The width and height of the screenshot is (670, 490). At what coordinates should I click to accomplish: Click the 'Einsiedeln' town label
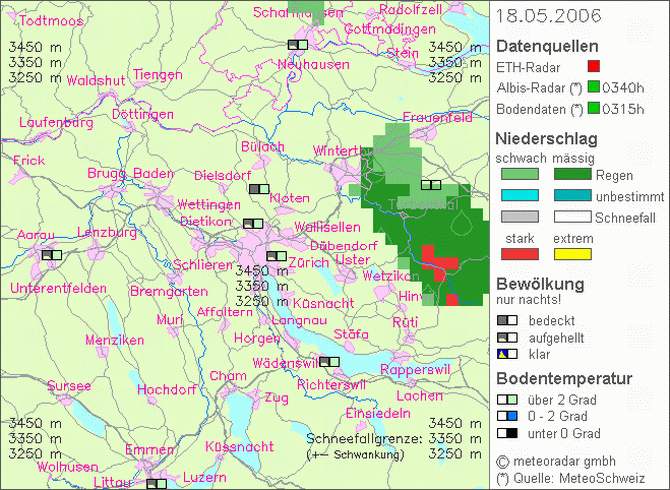pyautogui.click(x=378, y=413)
